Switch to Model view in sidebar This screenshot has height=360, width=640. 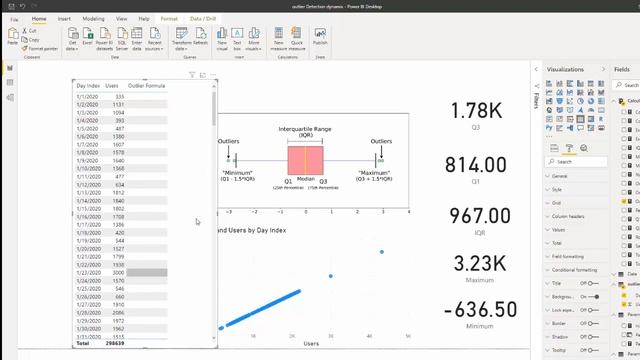click(10, 97)
